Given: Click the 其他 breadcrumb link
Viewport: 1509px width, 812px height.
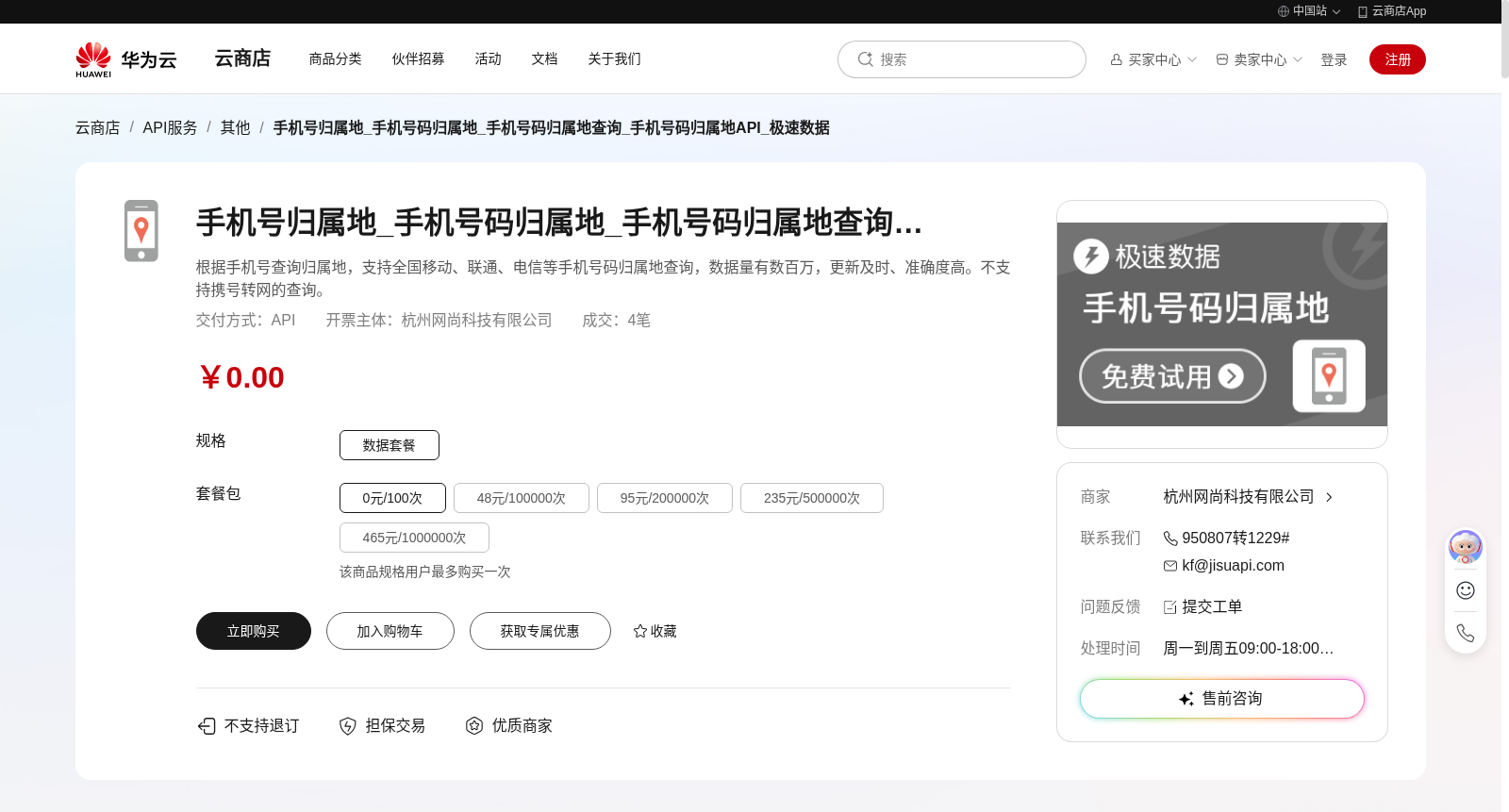Looking at the screenshot, I should point(236,127).
